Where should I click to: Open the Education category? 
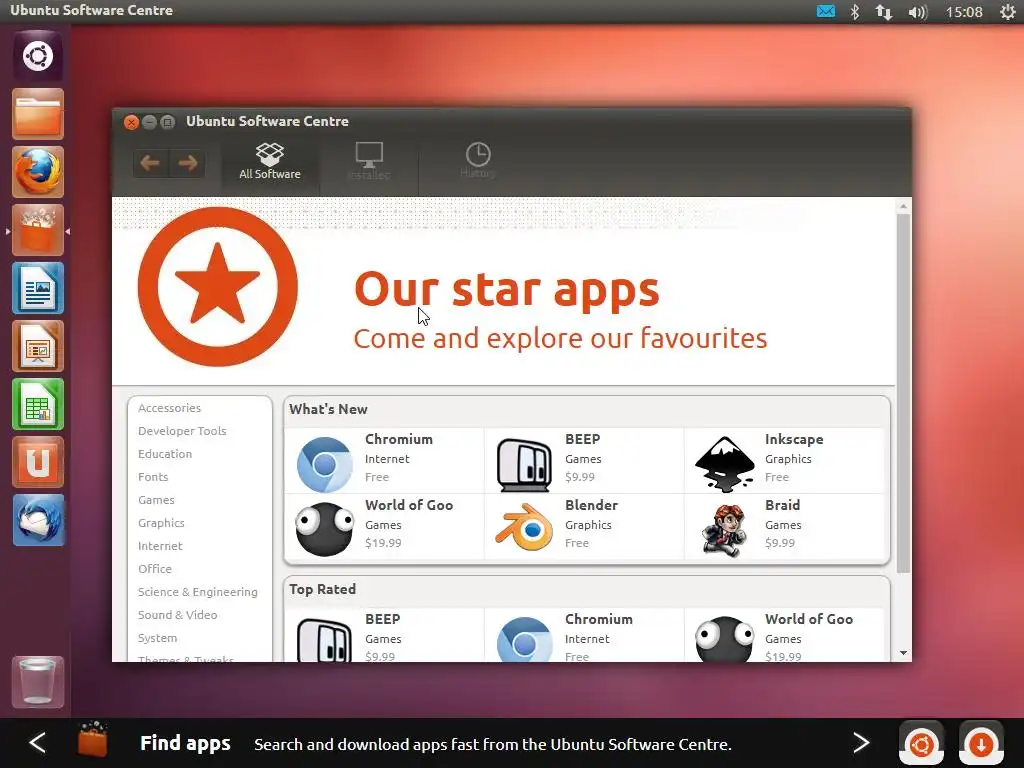coord(165,454)
